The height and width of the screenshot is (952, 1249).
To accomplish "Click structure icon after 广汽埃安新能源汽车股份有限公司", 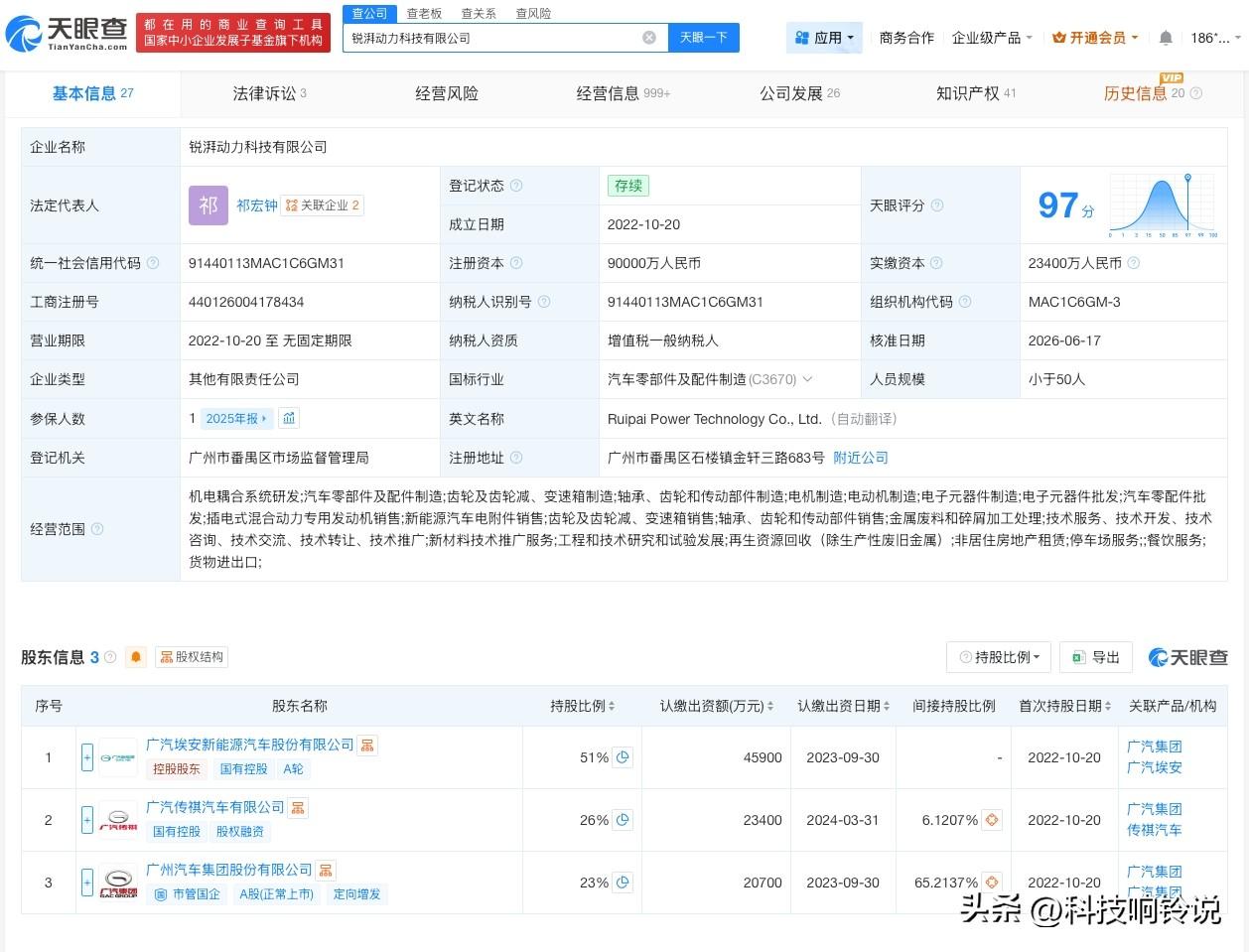I will [367, 745].
